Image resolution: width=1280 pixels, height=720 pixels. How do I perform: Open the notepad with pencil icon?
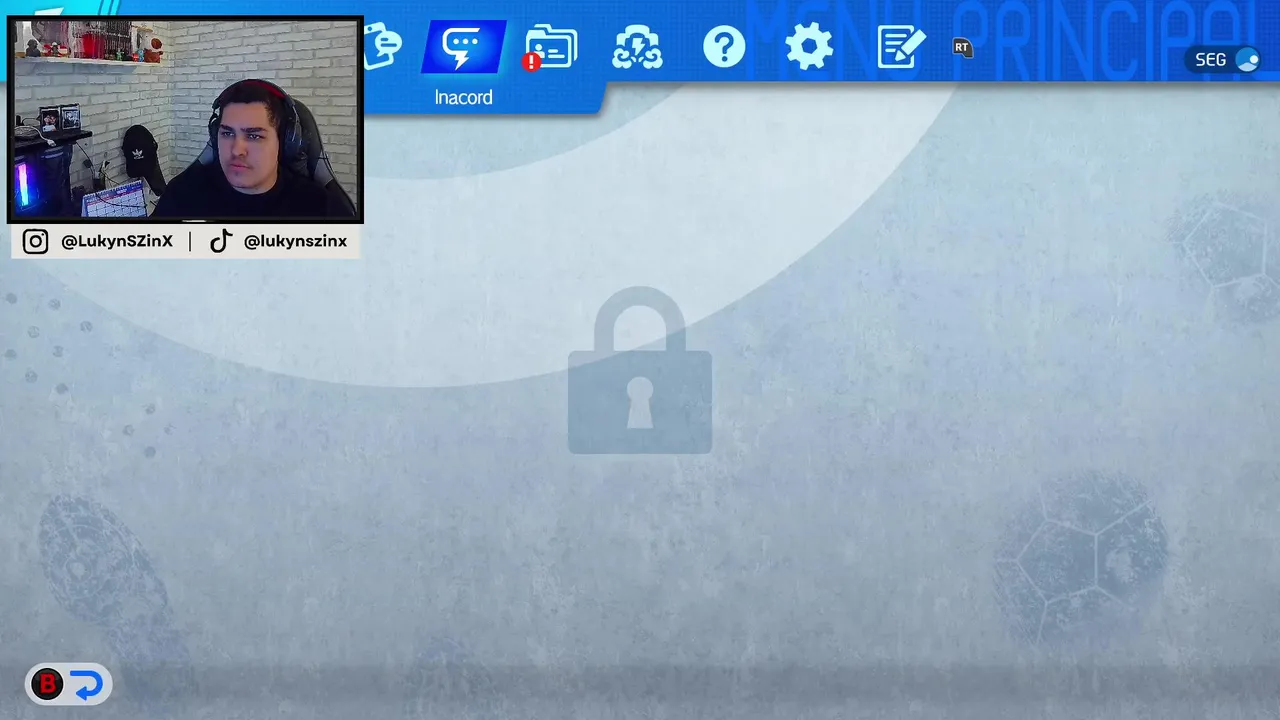coord(901,47)
